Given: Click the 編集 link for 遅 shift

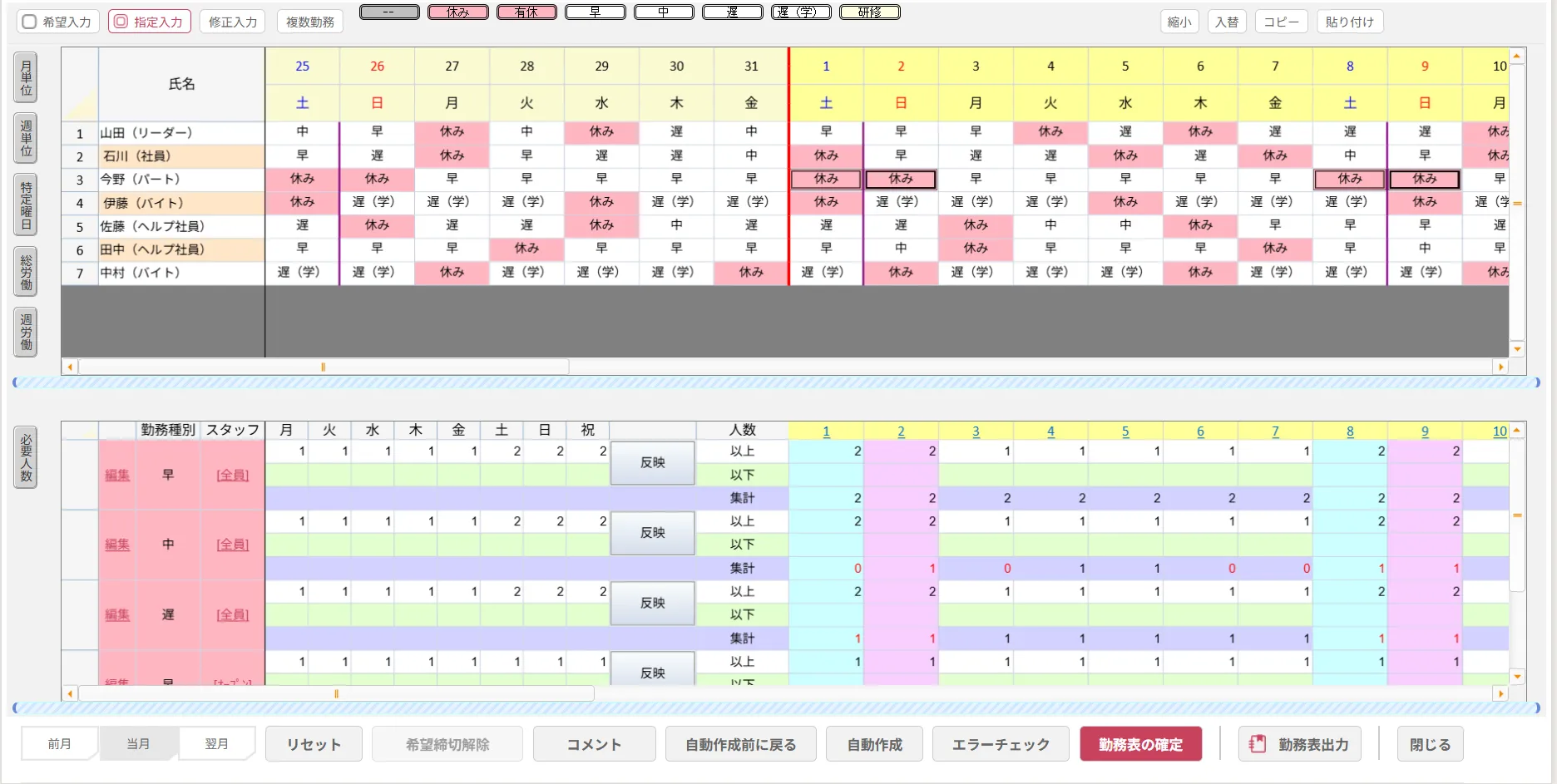Looking at the screenshot, I should click(117, 614).
